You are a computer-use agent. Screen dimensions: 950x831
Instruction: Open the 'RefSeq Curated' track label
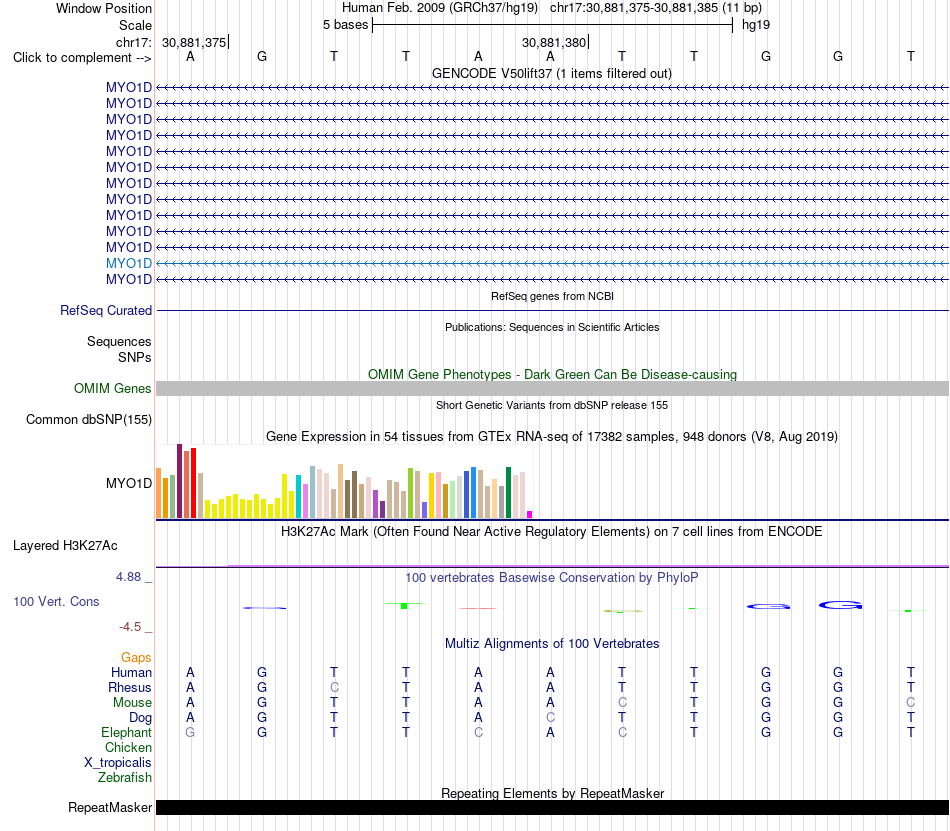[105, 310]
